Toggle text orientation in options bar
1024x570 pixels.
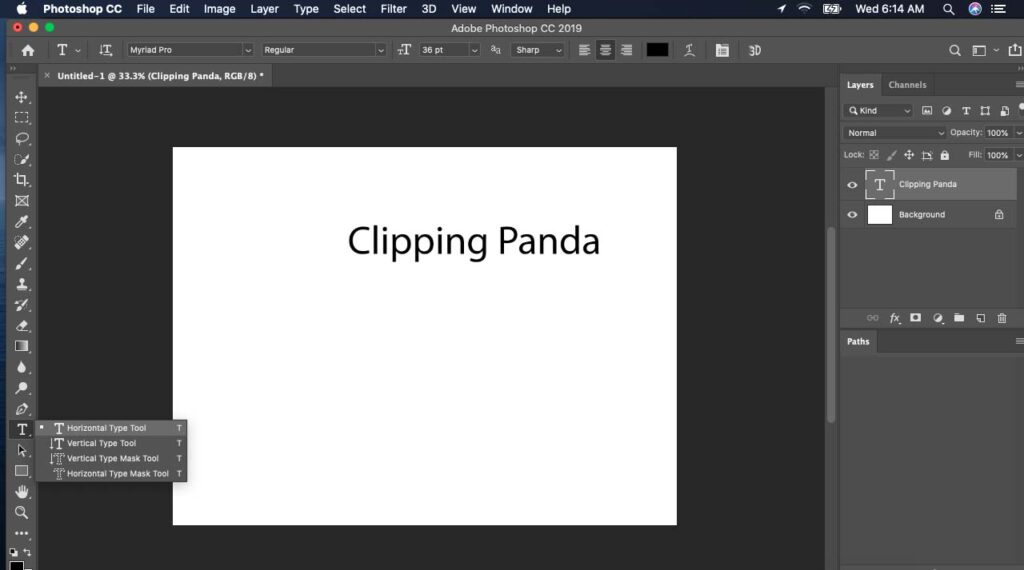click(105, 50)
